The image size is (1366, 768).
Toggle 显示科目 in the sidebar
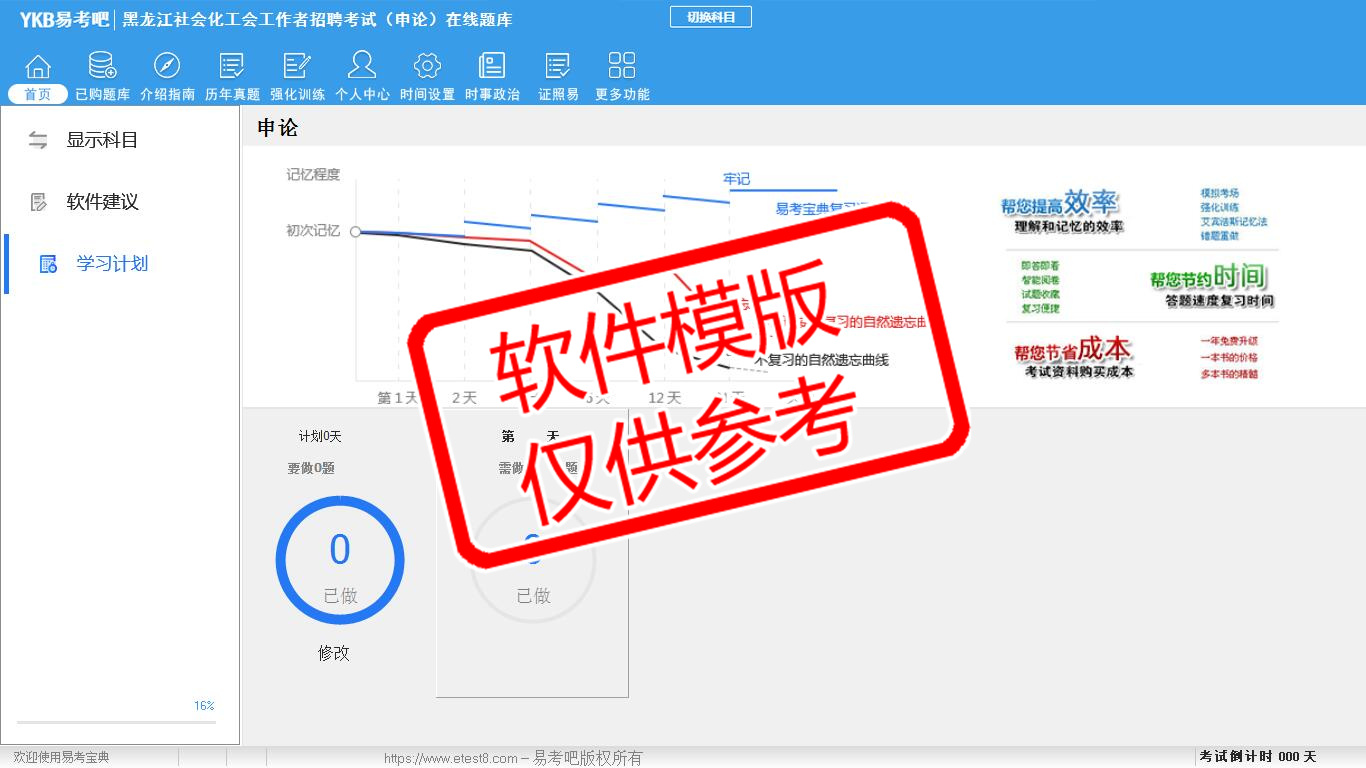(x=101, y=141)
